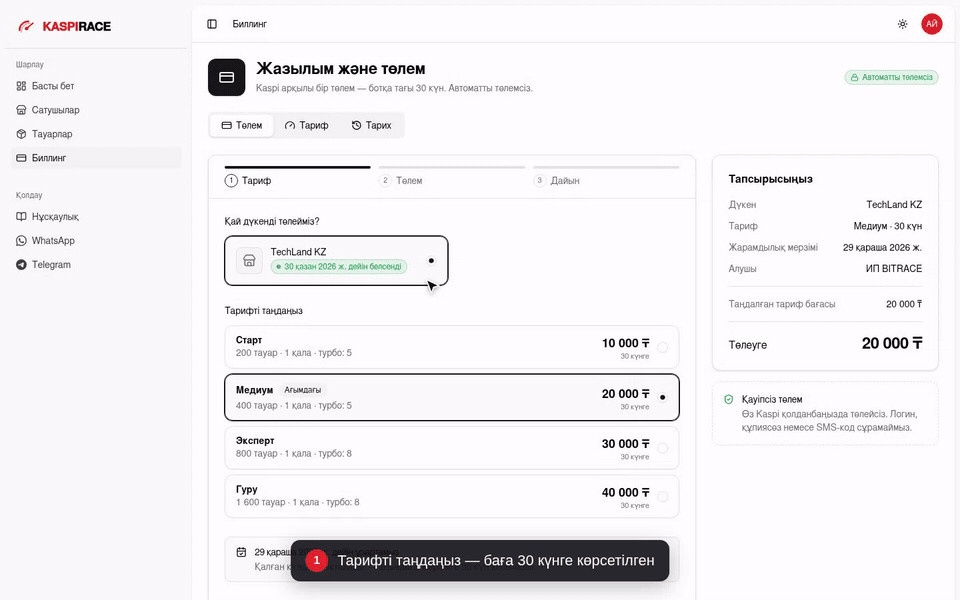This screenshot has height=600, width=960.
Task: Open Тауарлар products box icon
Action: point(21,134)
